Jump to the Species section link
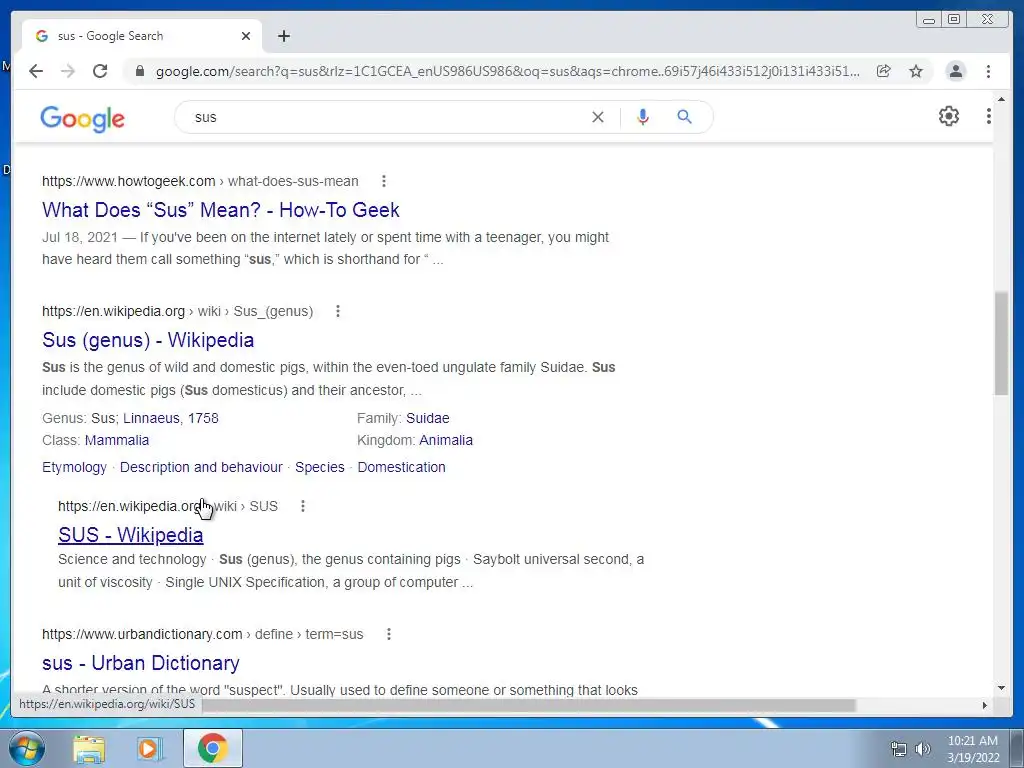 (320, 467)
